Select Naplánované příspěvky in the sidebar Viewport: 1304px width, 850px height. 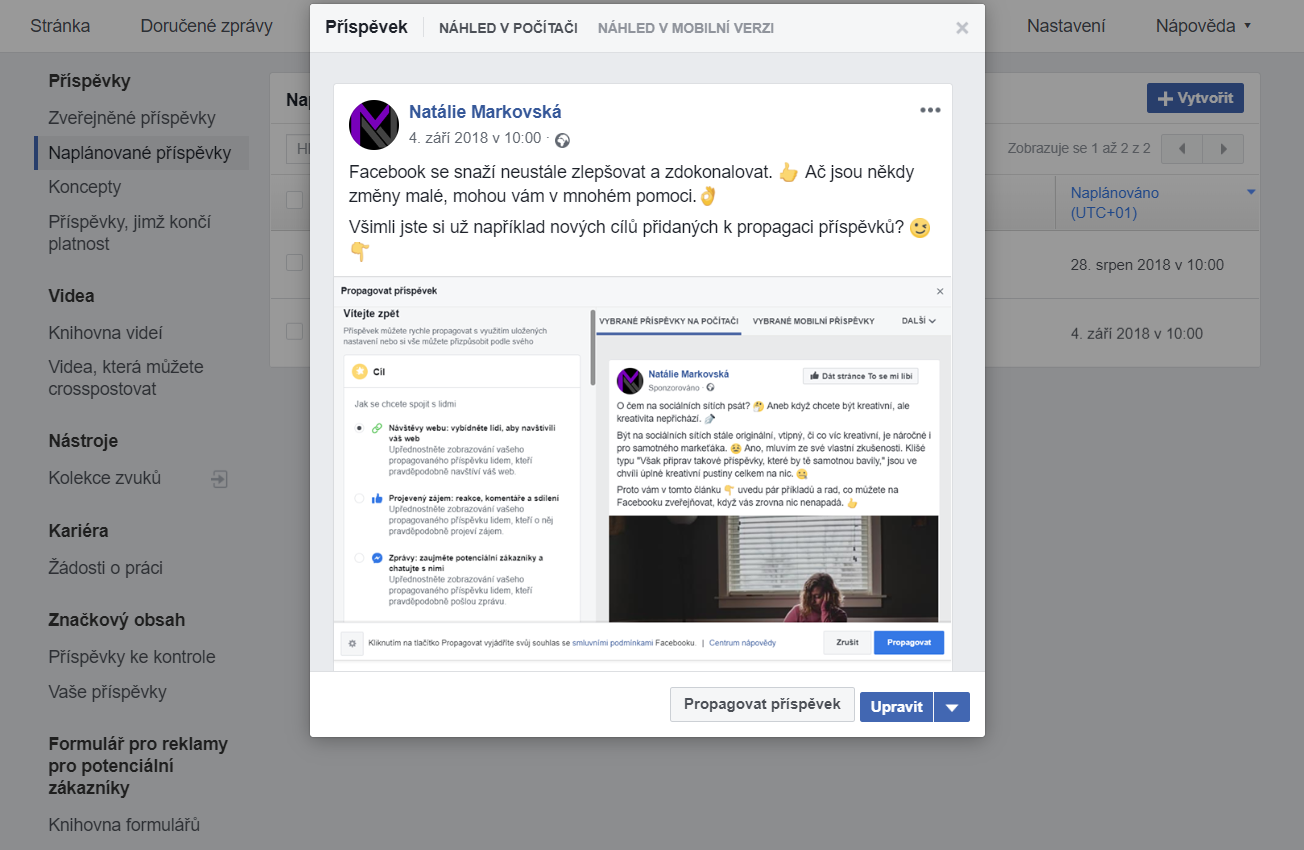coord(140,153)
